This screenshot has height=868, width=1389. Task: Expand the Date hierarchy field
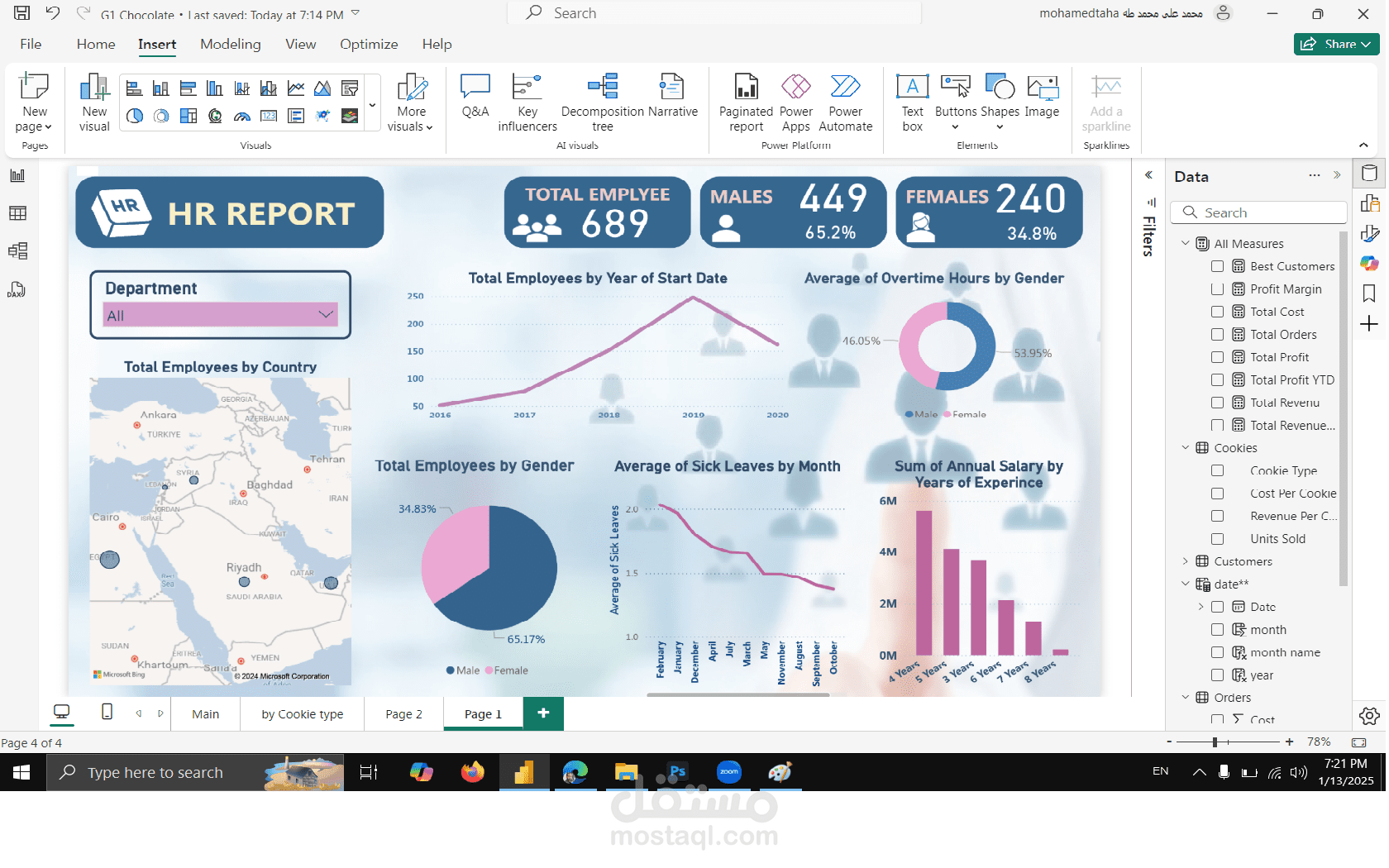click(x=1201, y=607)
